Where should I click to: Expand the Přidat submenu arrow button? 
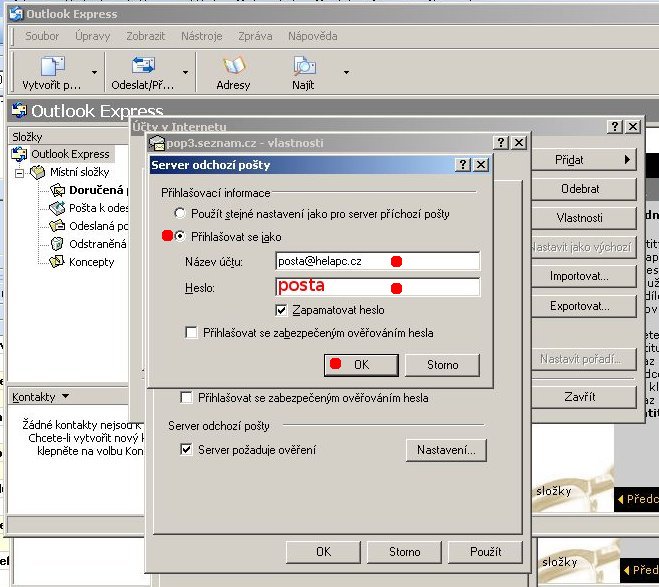[x=627, y=159]
